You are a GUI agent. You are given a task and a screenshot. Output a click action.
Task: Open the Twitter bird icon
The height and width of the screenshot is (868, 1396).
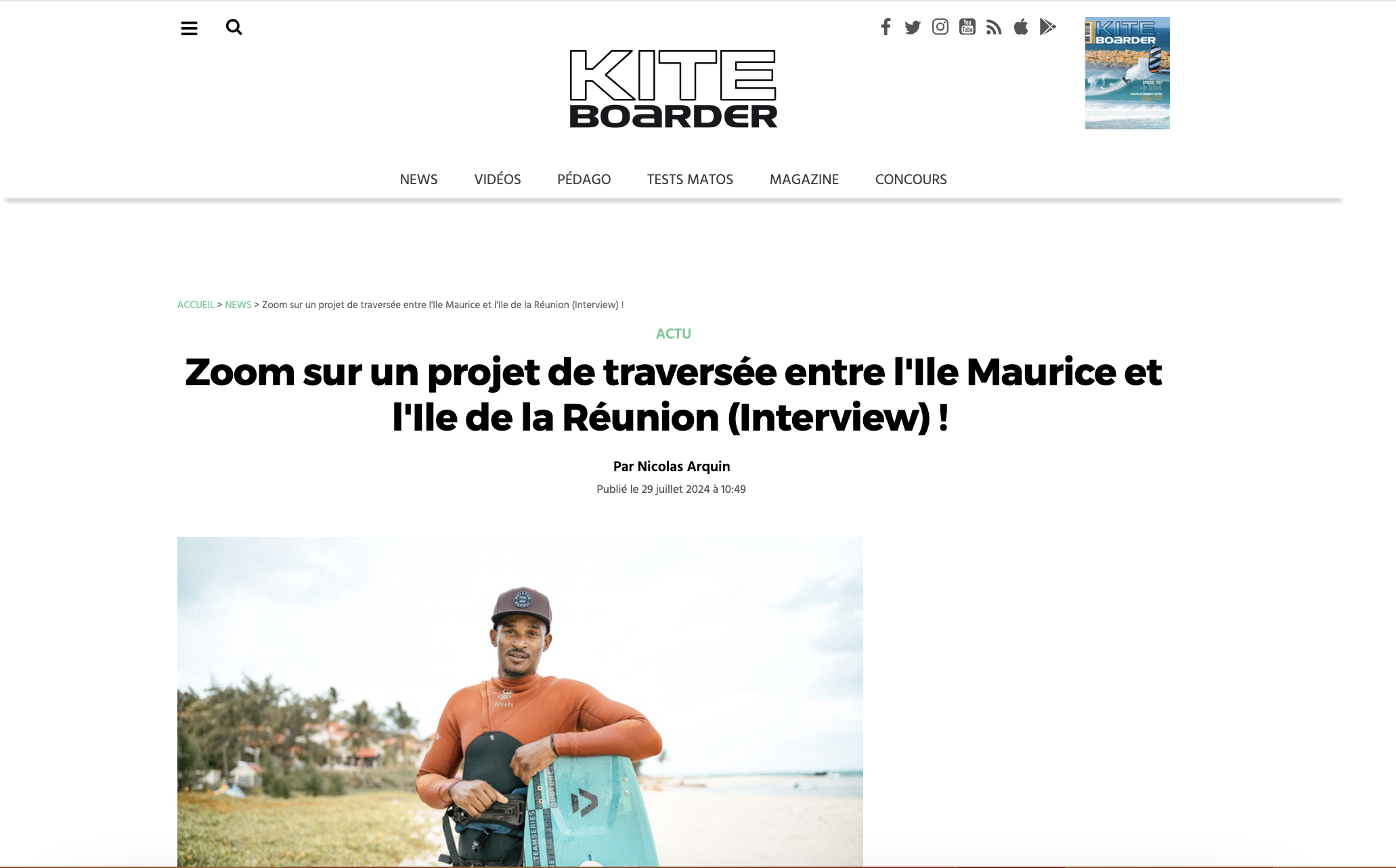pyautogui.click(x=913, y=27)
